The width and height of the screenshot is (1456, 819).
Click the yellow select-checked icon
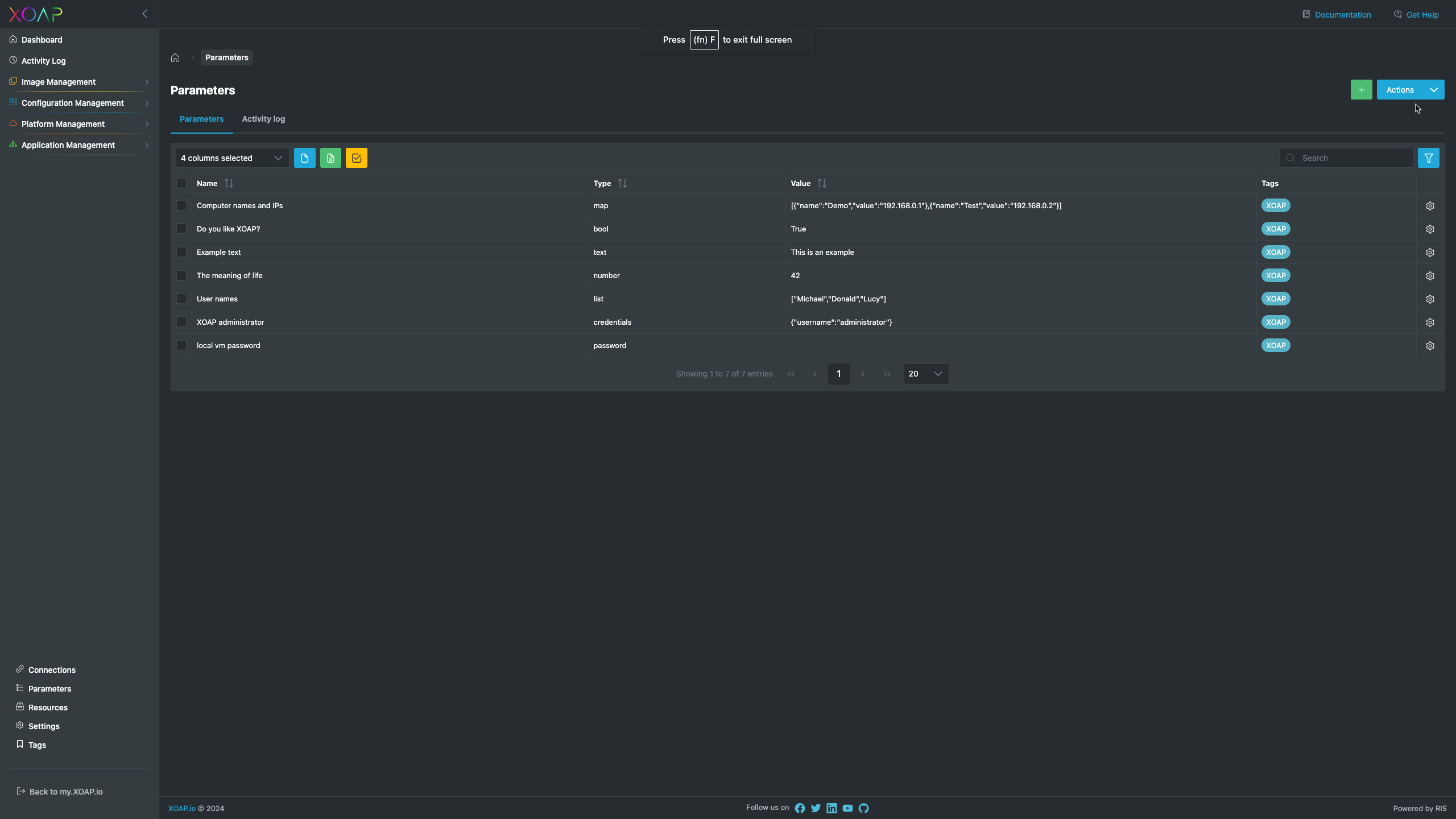(356, 158)
